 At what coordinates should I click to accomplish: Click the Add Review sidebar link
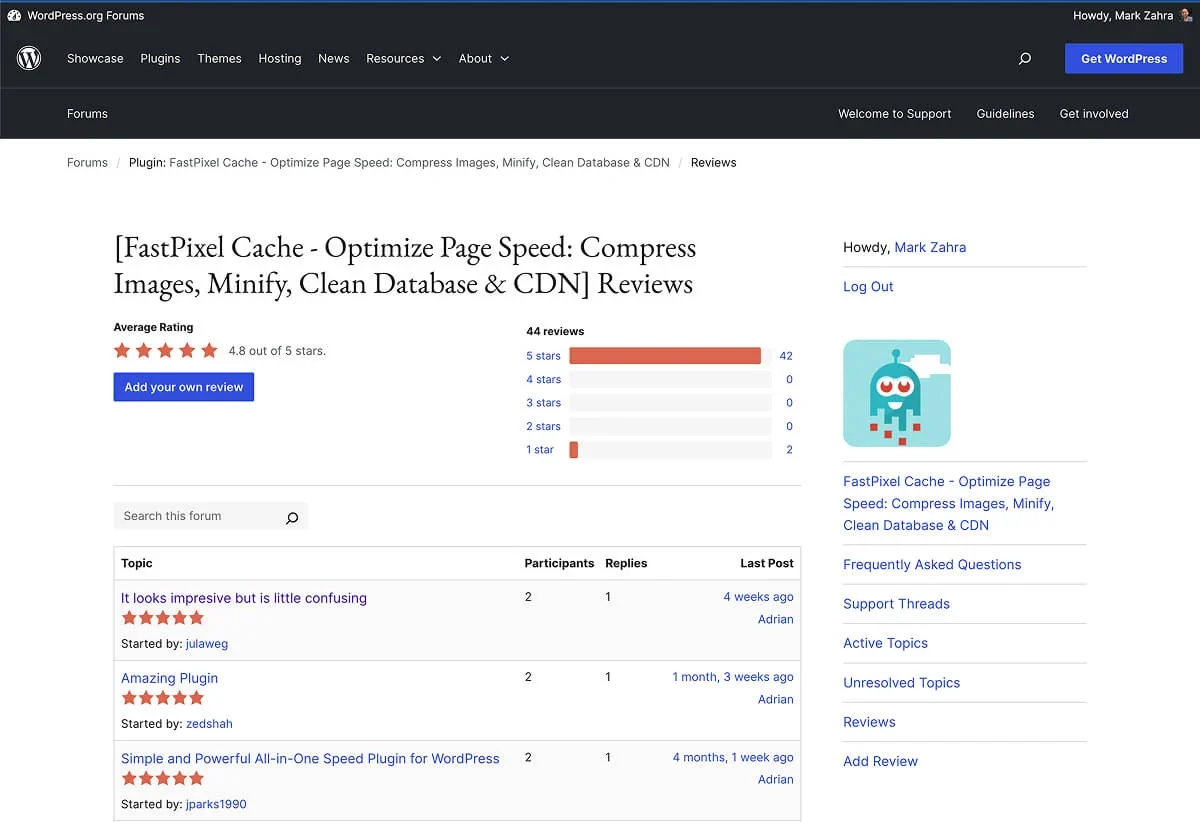[880, 761]
